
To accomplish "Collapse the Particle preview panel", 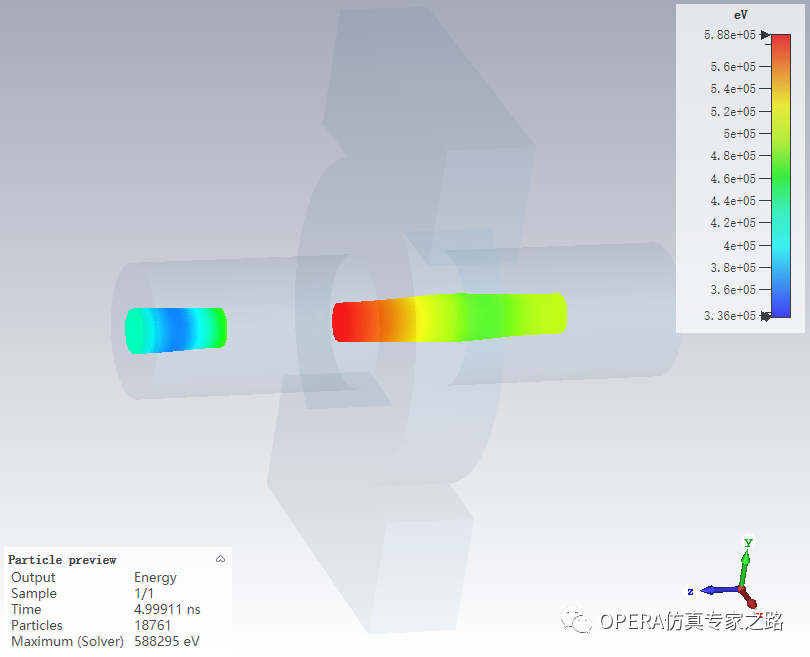I will (x=221, y=559).
